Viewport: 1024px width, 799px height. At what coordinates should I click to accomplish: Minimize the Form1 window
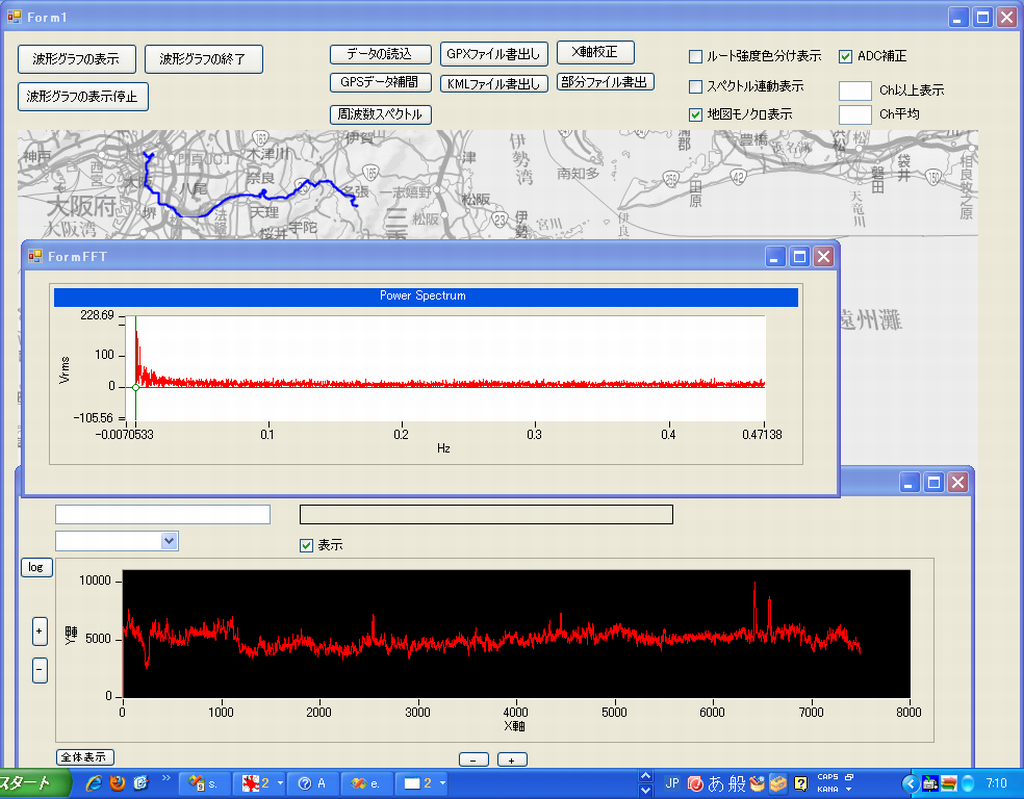coord(958,18)
